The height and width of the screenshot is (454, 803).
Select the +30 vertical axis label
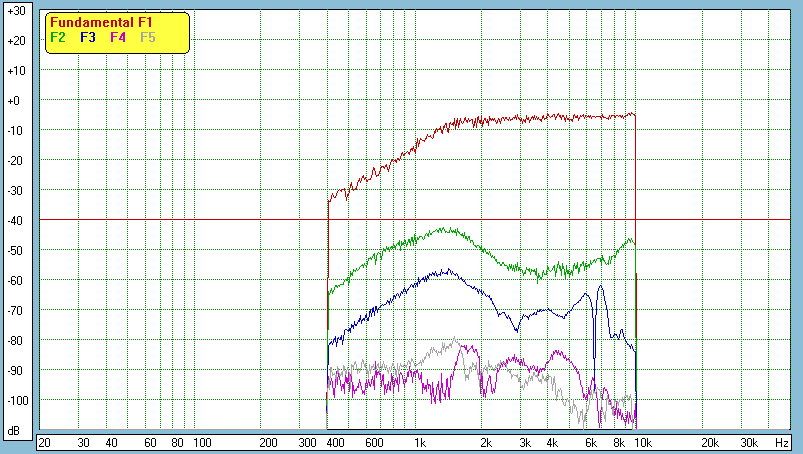click(x=15, y=11)
